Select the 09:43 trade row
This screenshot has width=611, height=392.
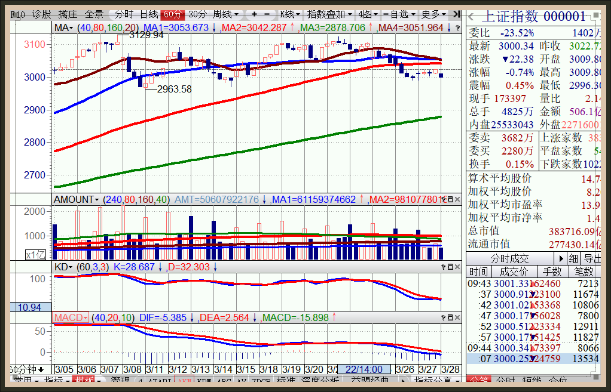coord(533,283)
